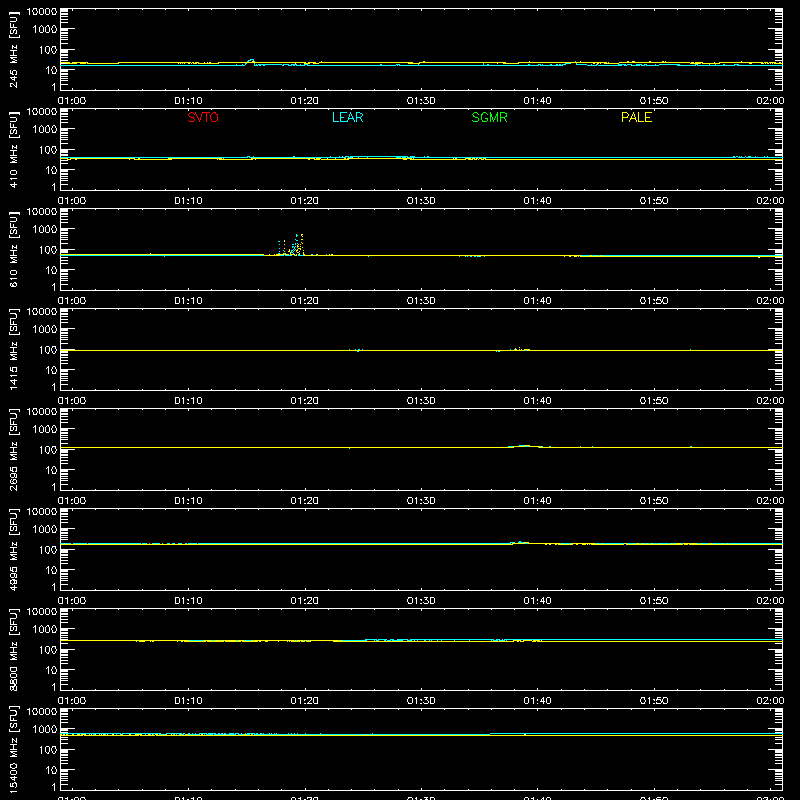Click the 10000 y-axis label of 245 MHz plot
This screenshot has width=800, height=800.
pyautogui.click(x=42, y=12)
